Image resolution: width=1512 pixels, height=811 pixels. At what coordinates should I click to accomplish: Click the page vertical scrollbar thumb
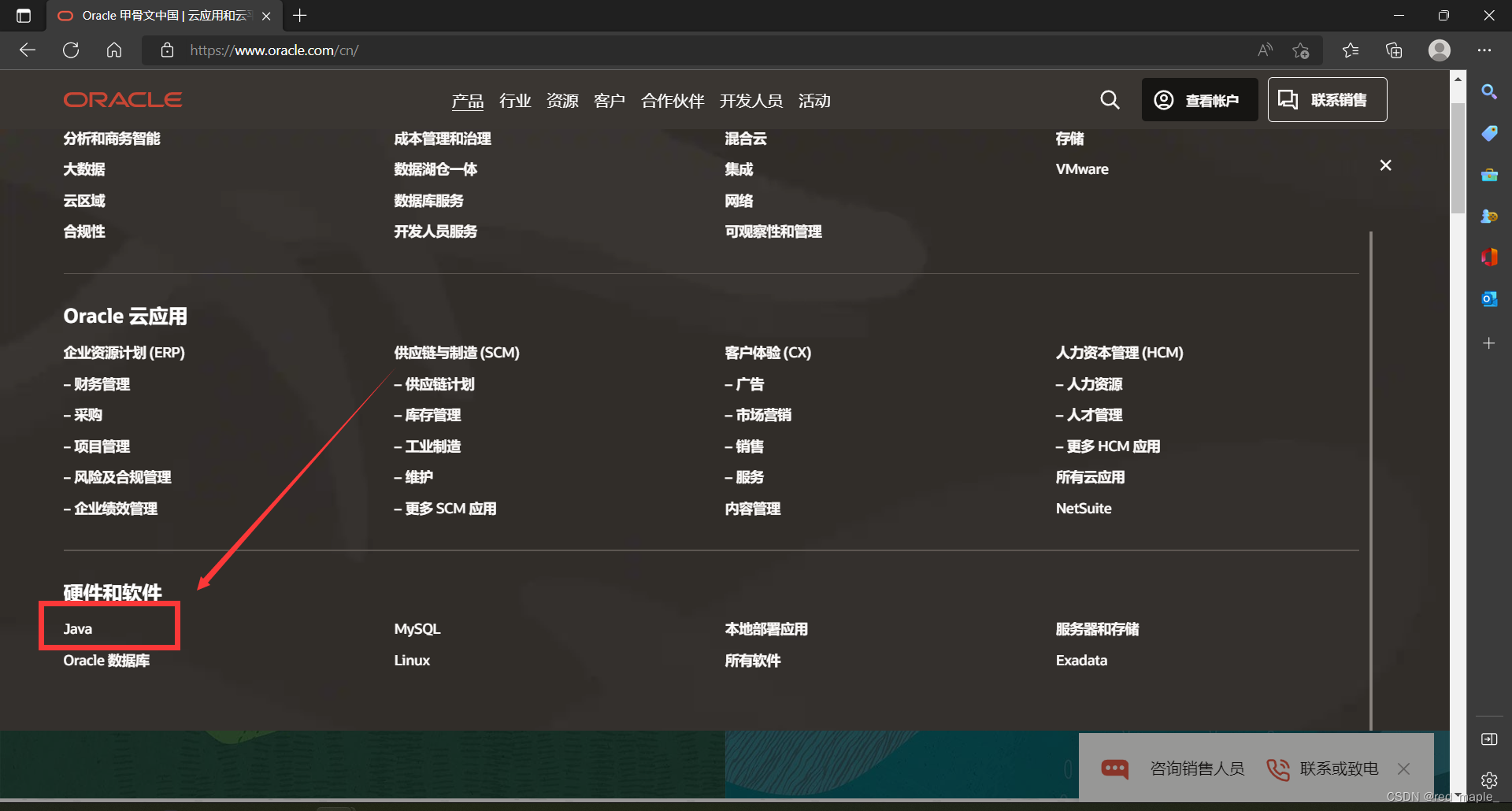tap(1458, 157)
